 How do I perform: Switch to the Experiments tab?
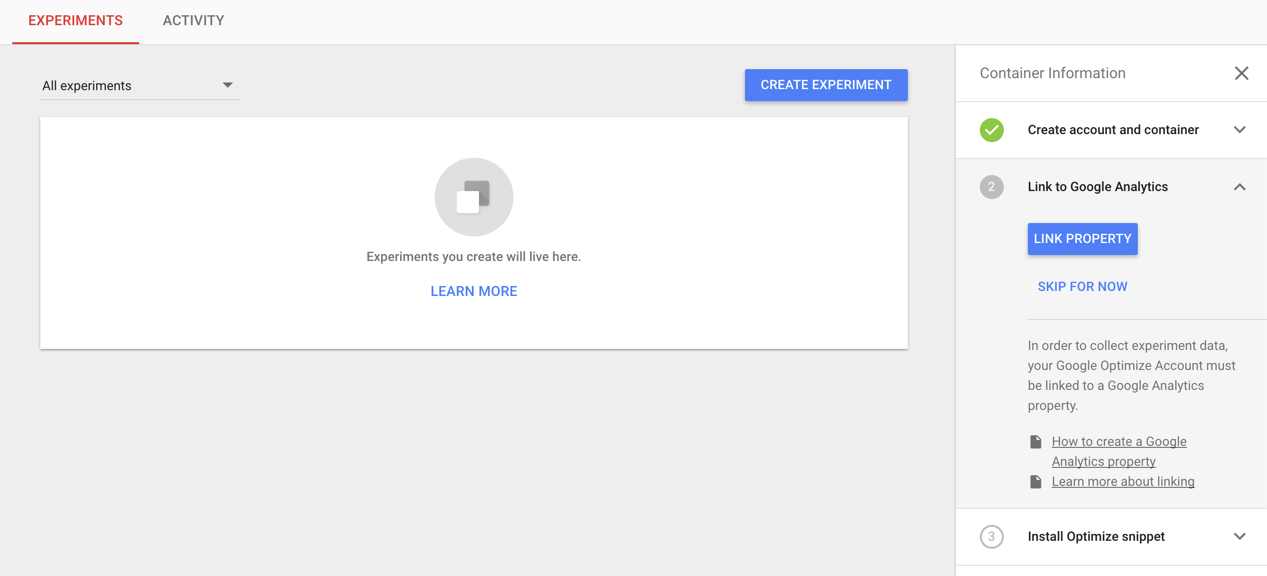click(x=75, y=21)
